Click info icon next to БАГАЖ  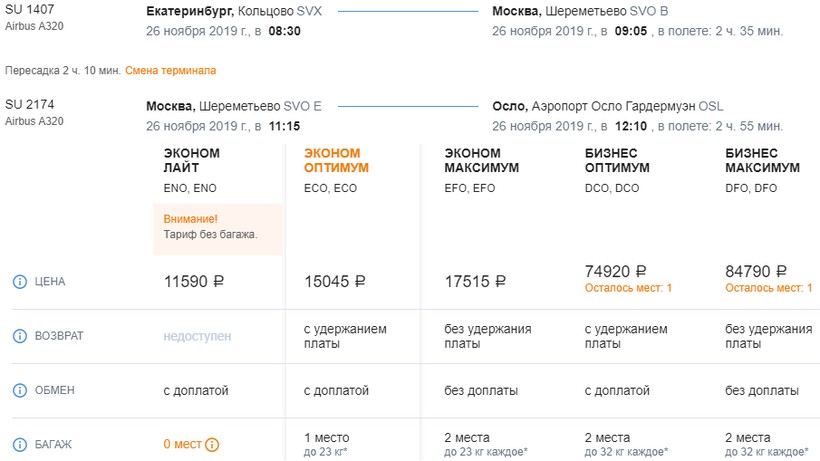pos(19,444)
